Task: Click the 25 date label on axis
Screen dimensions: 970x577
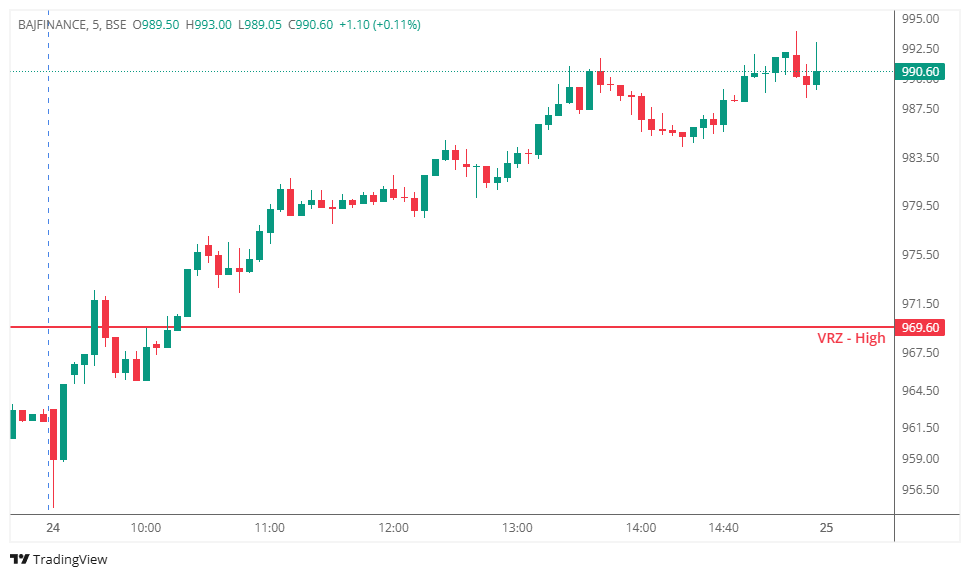Action: (826, 528)
